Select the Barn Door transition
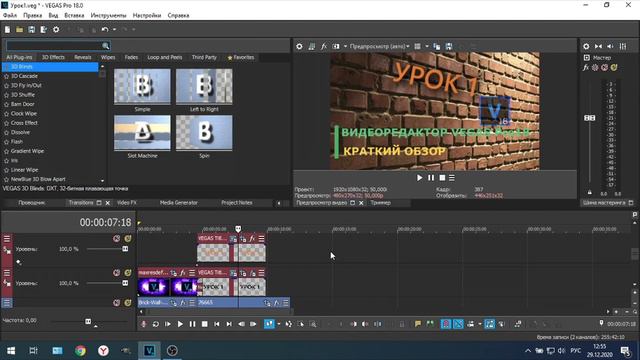 22,104
